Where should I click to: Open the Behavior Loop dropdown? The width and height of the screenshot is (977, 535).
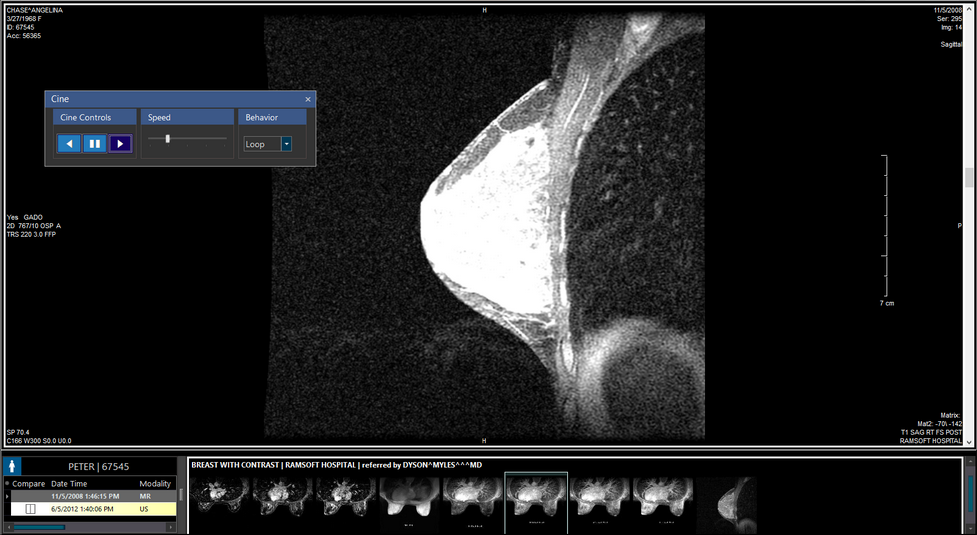pos(287,144)
